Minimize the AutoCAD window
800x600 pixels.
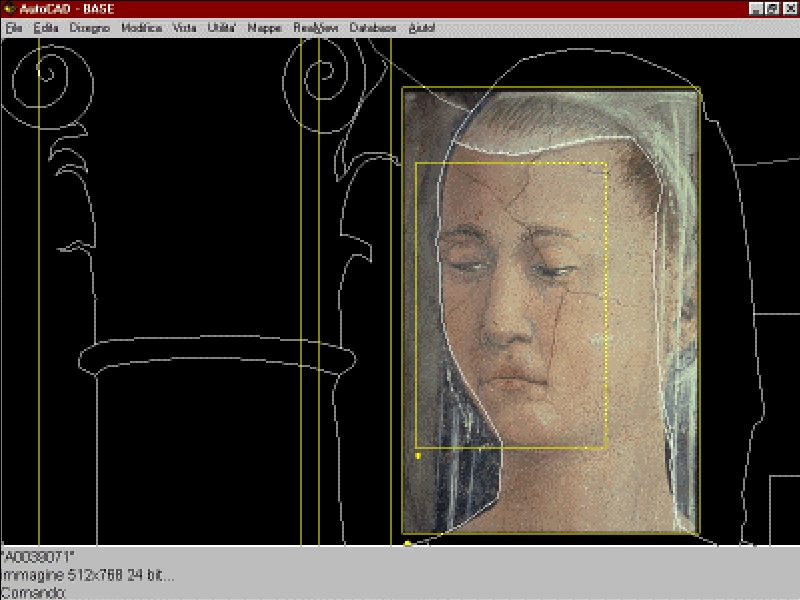click(756, 9)
